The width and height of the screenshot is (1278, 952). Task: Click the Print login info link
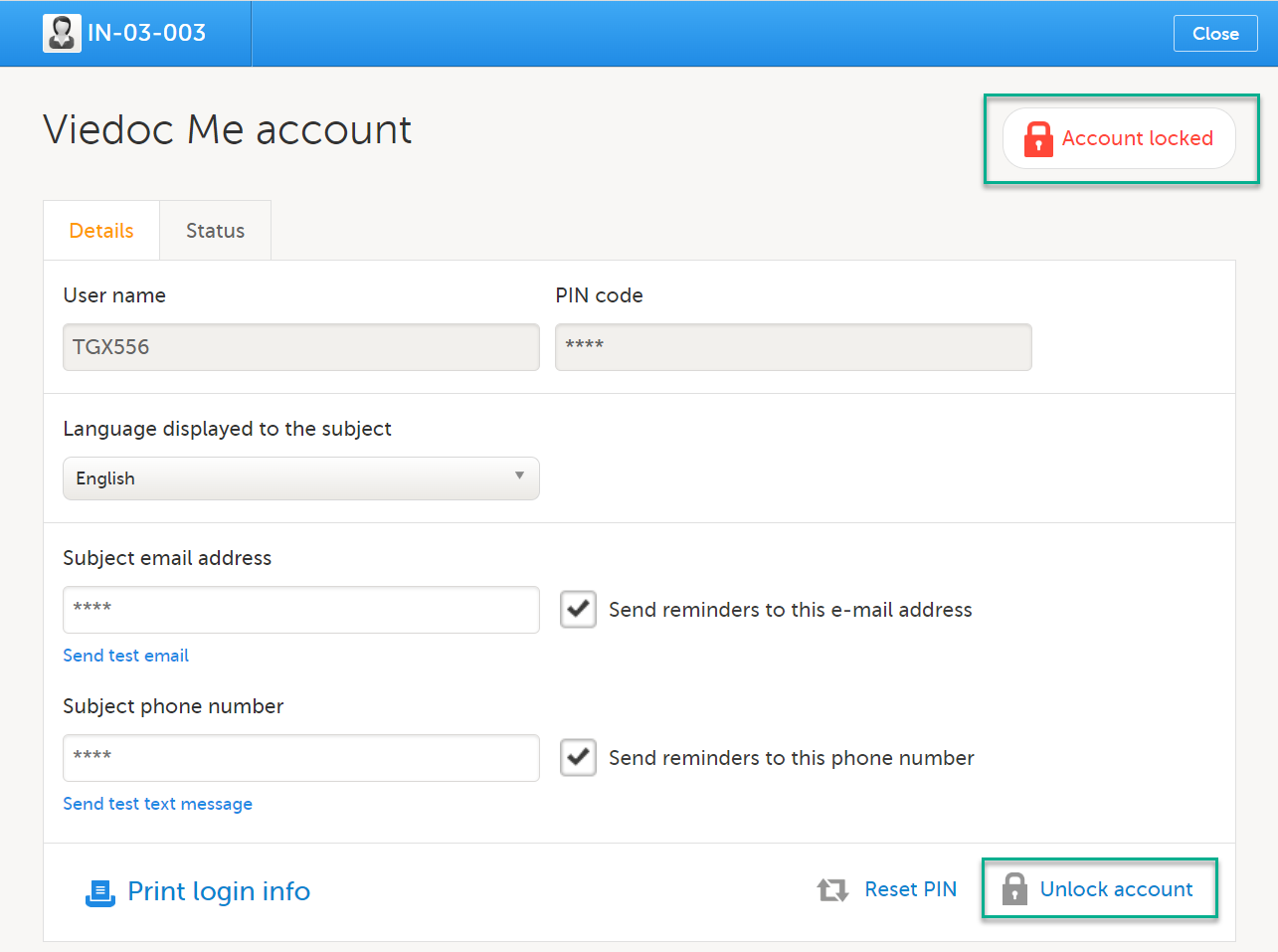219,891
